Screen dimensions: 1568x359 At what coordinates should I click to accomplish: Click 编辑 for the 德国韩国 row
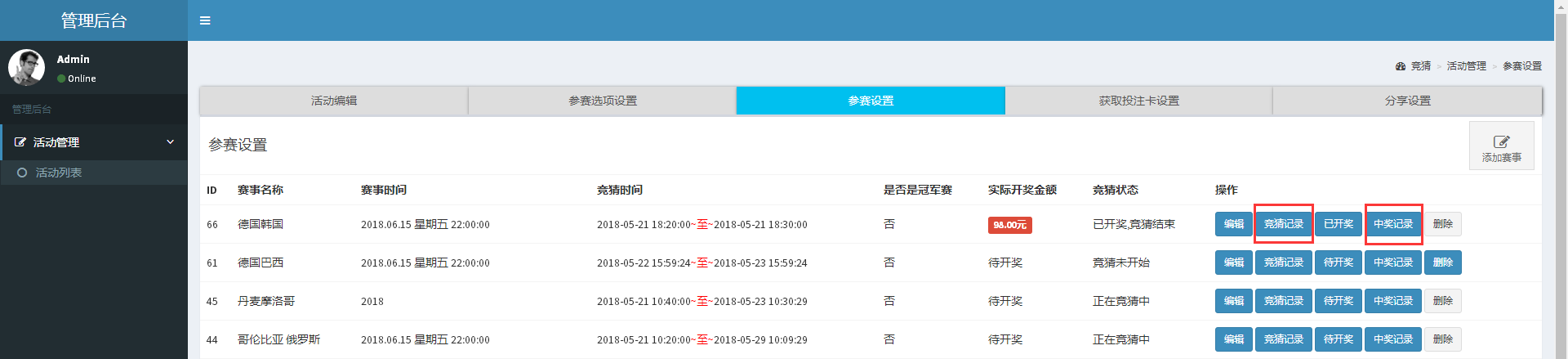1233,224
